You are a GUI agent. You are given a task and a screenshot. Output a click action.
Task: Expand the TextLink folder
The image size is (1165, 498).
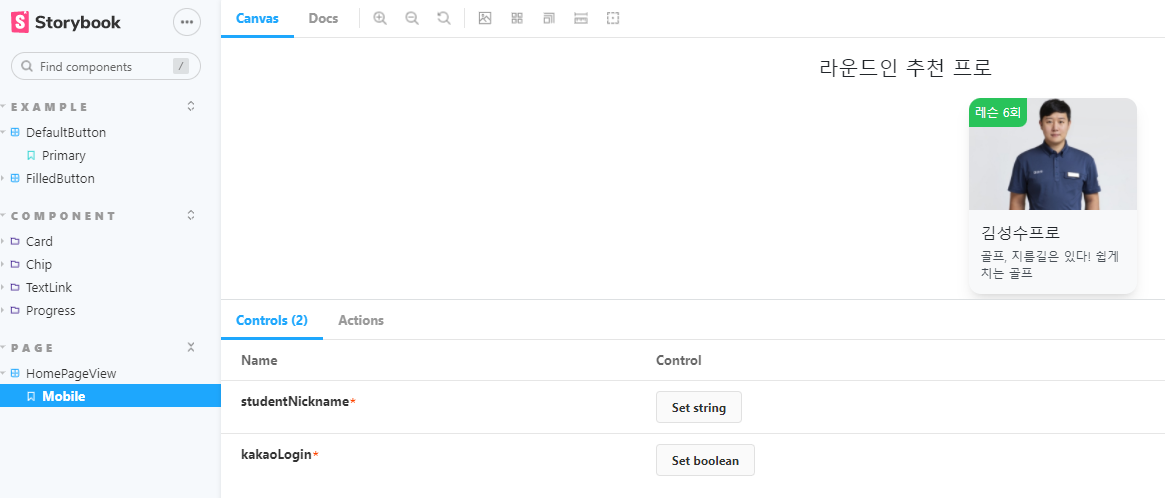point(48,288)
